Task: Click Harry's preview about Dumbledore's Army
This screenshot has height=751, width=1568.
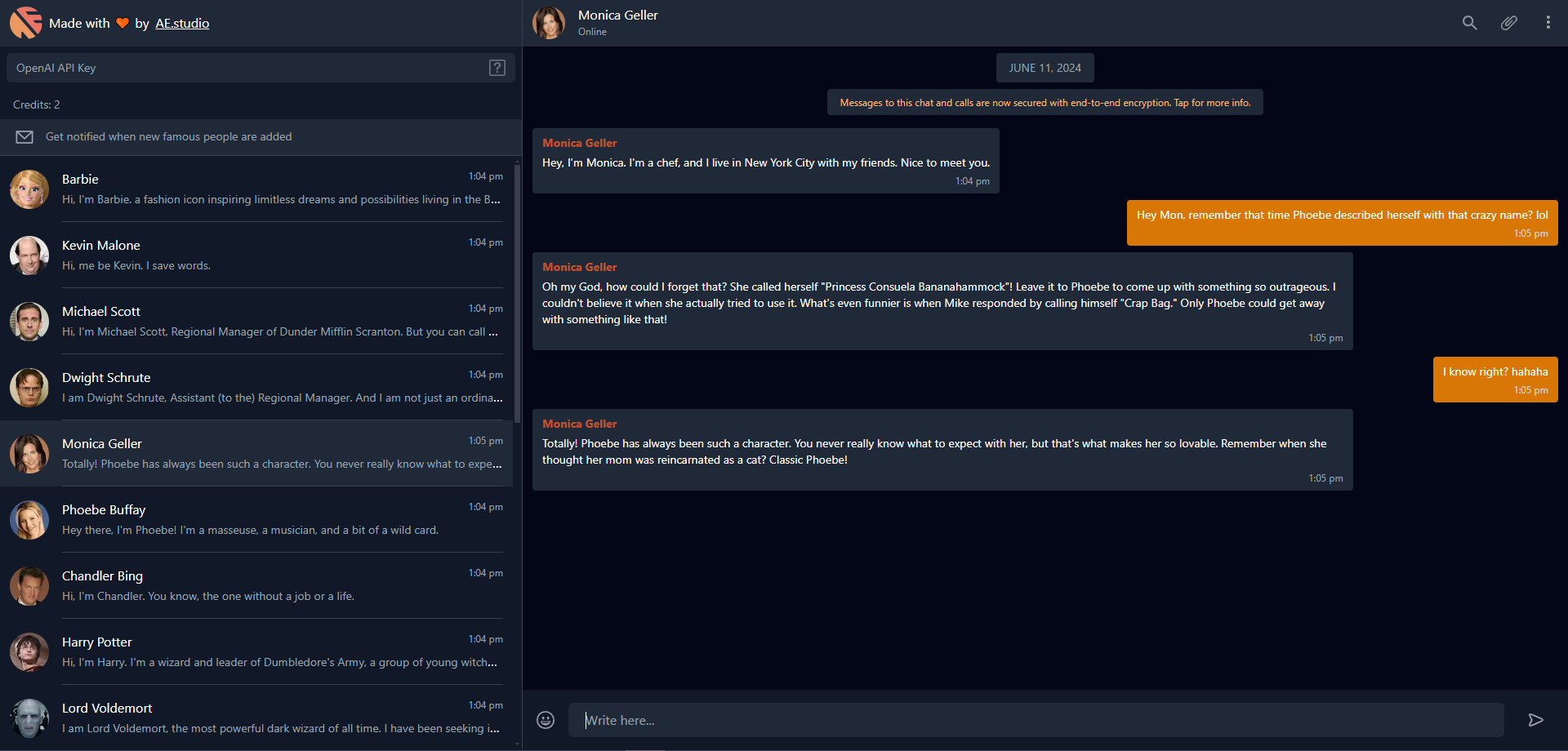Action: pyautogui.click(x=279, y=663)
